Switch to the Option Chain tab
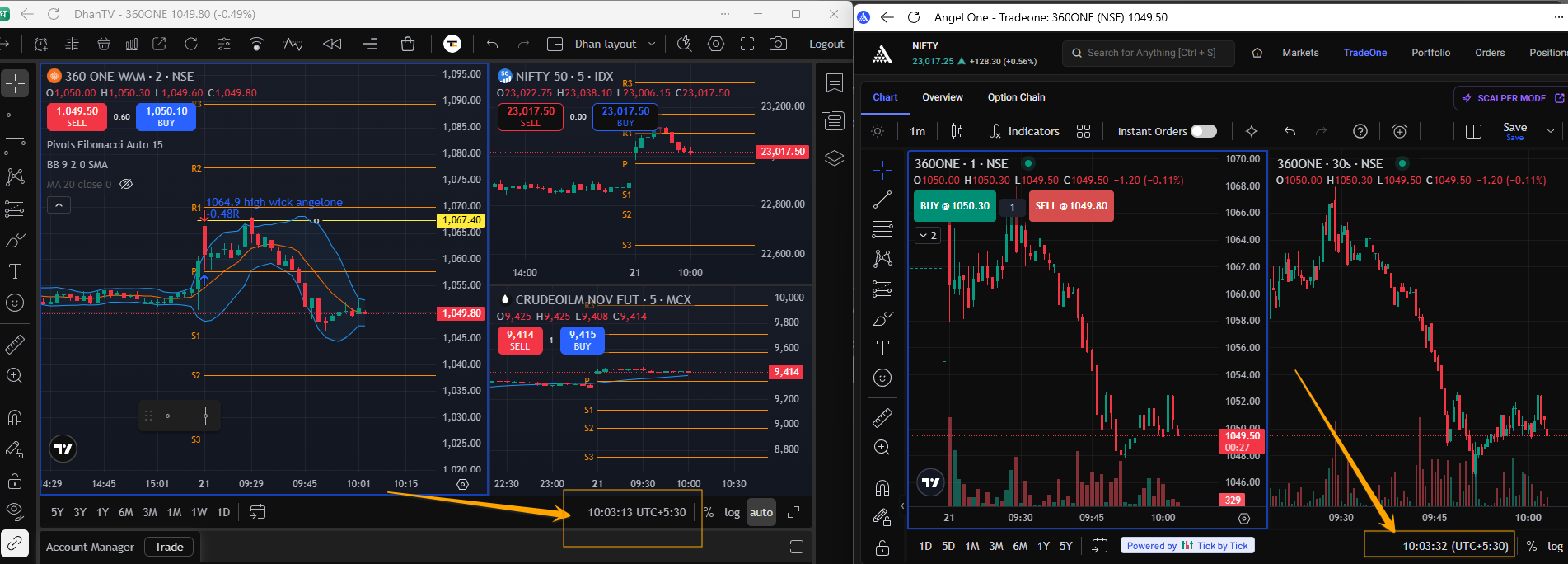The width and height of the screenshot is (1568, 564). [x=1016, y=97]
